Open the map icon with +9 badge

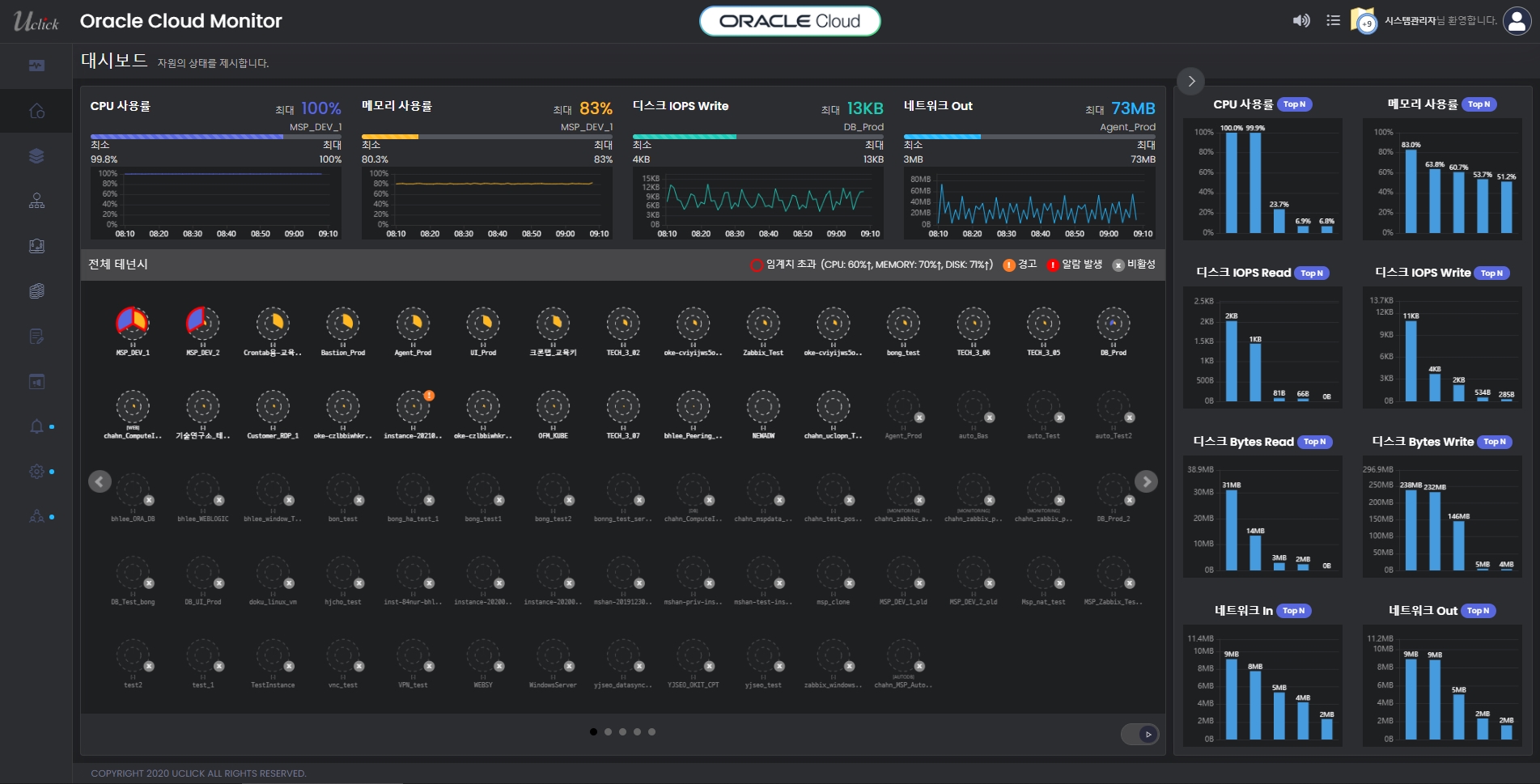[x=1364, y=21]
